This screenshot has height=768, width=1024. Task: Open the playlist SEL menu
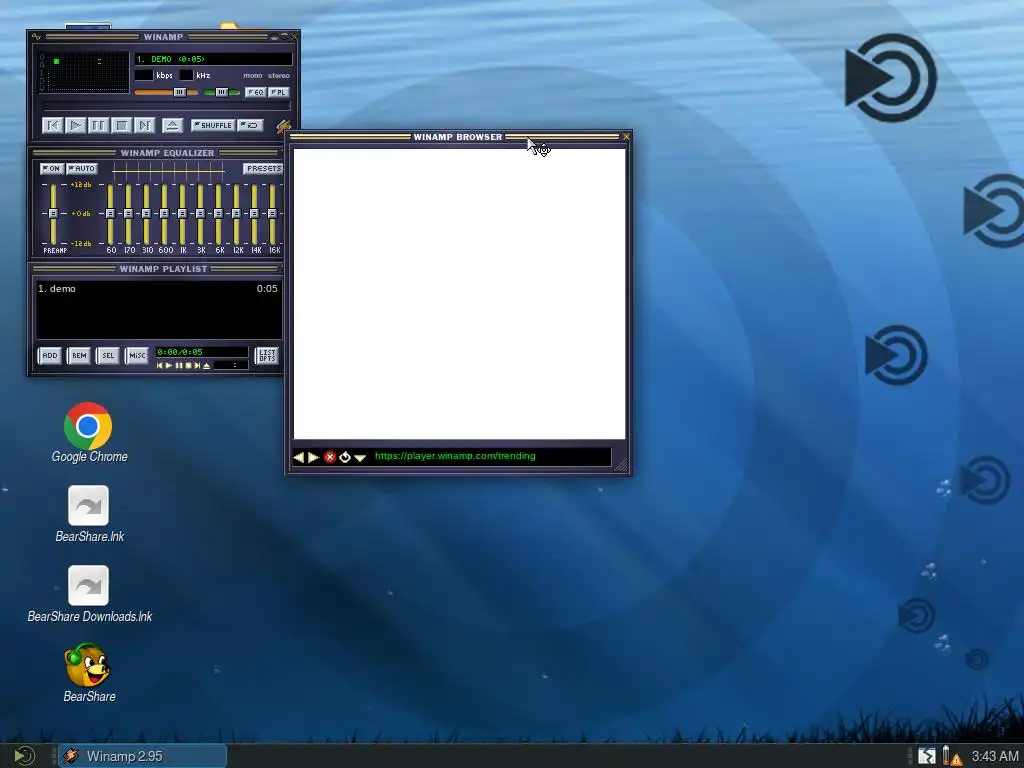pyautogui.click(x=108, y=355)
